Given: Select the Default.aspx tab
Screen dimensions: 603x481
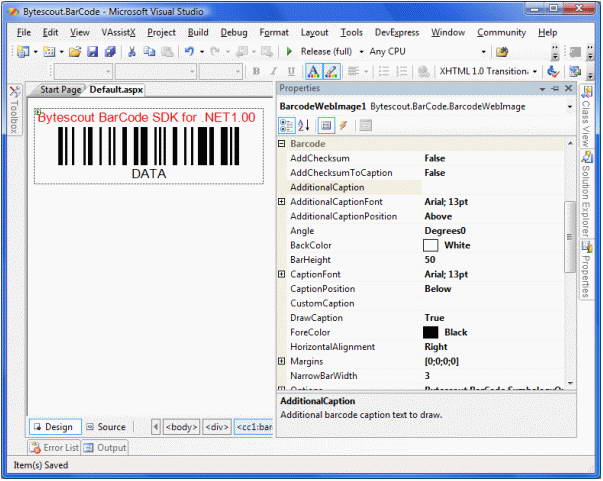Looking at the screenshot, I should coord(116,90).
